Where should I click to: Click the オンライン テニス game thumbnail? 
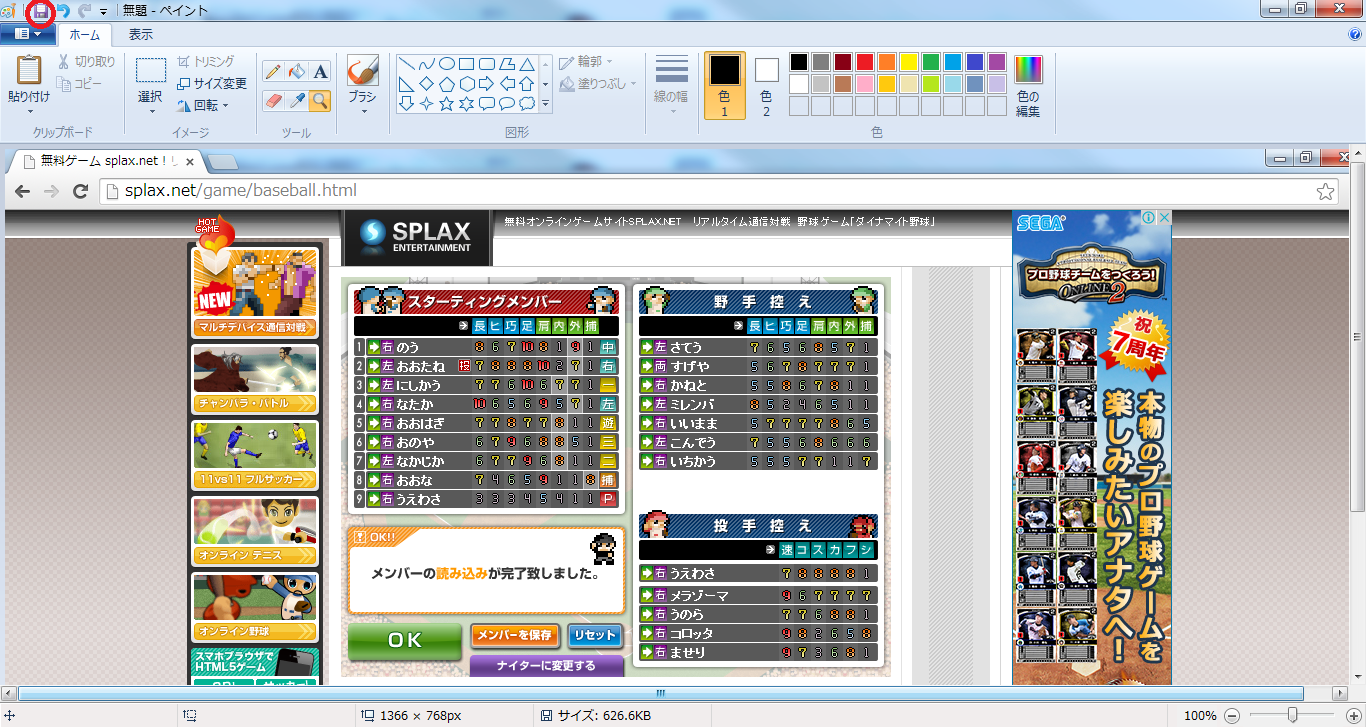[x=254, y=531]
